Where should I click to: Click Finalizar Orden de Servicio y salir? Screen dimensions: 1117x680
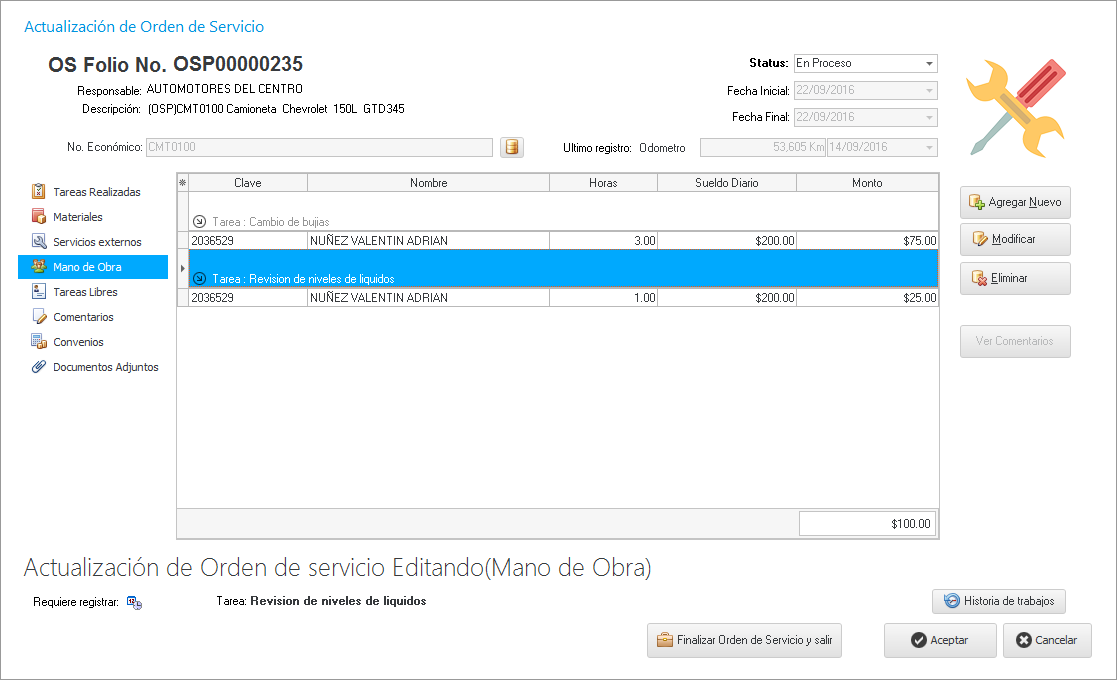tap(744, 640)
